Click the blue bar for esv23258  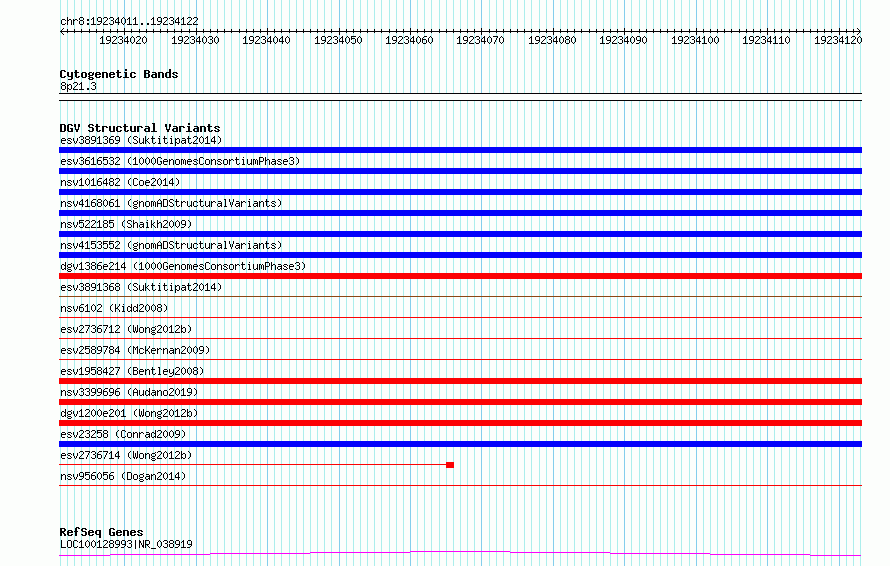pos(460,444)
